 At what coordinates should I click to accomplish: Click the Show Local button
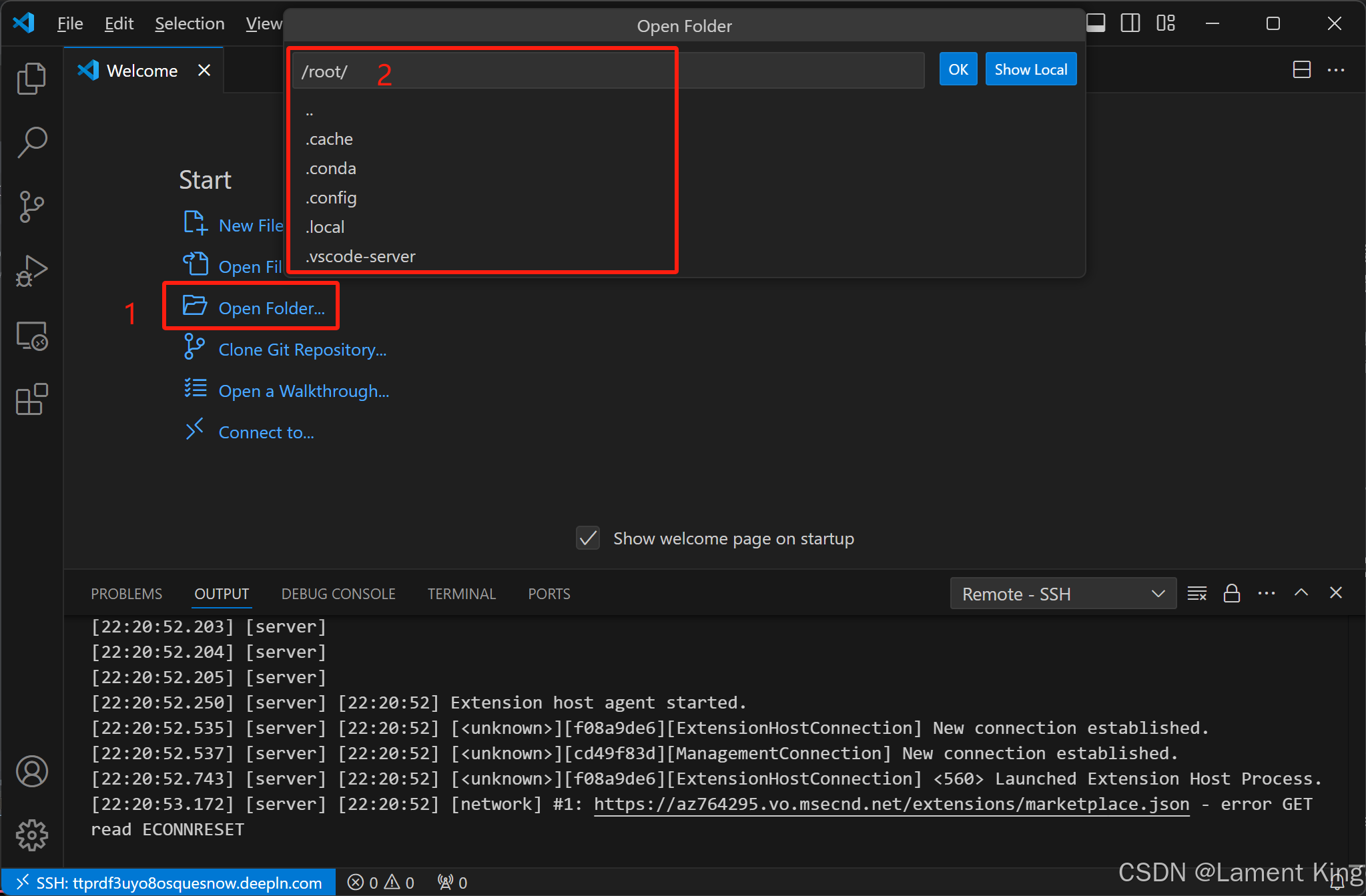click(x=1030, y=69)
